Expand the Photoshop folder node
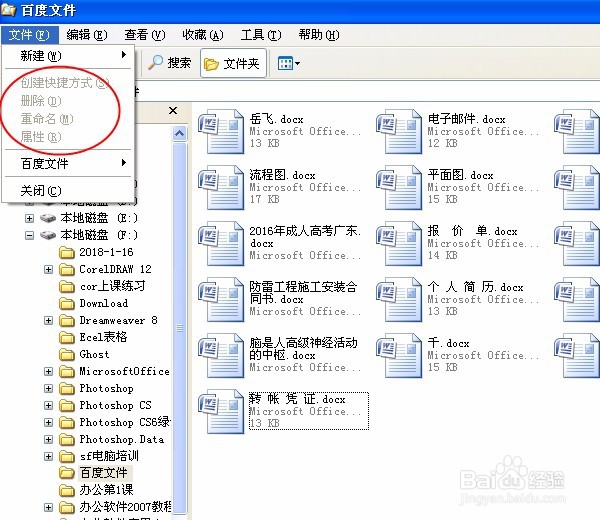 (x=48, y=388)
